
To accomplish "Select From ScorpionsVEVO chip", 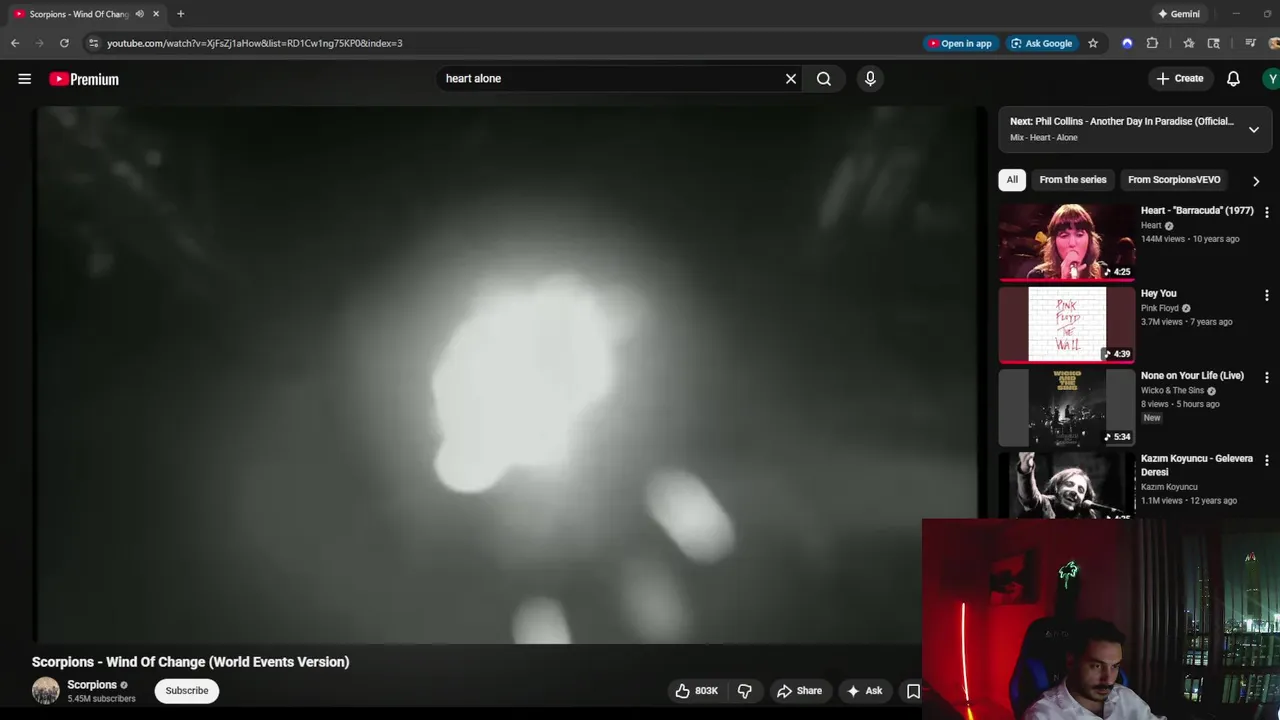I will click(1174, 180).
